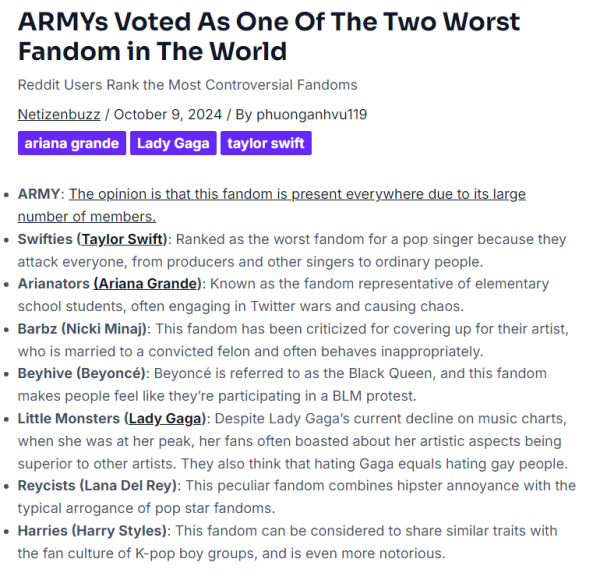Select the purple ariana grande tag
The height and width of the screenshot is (580, 600).
click(72, 143)
